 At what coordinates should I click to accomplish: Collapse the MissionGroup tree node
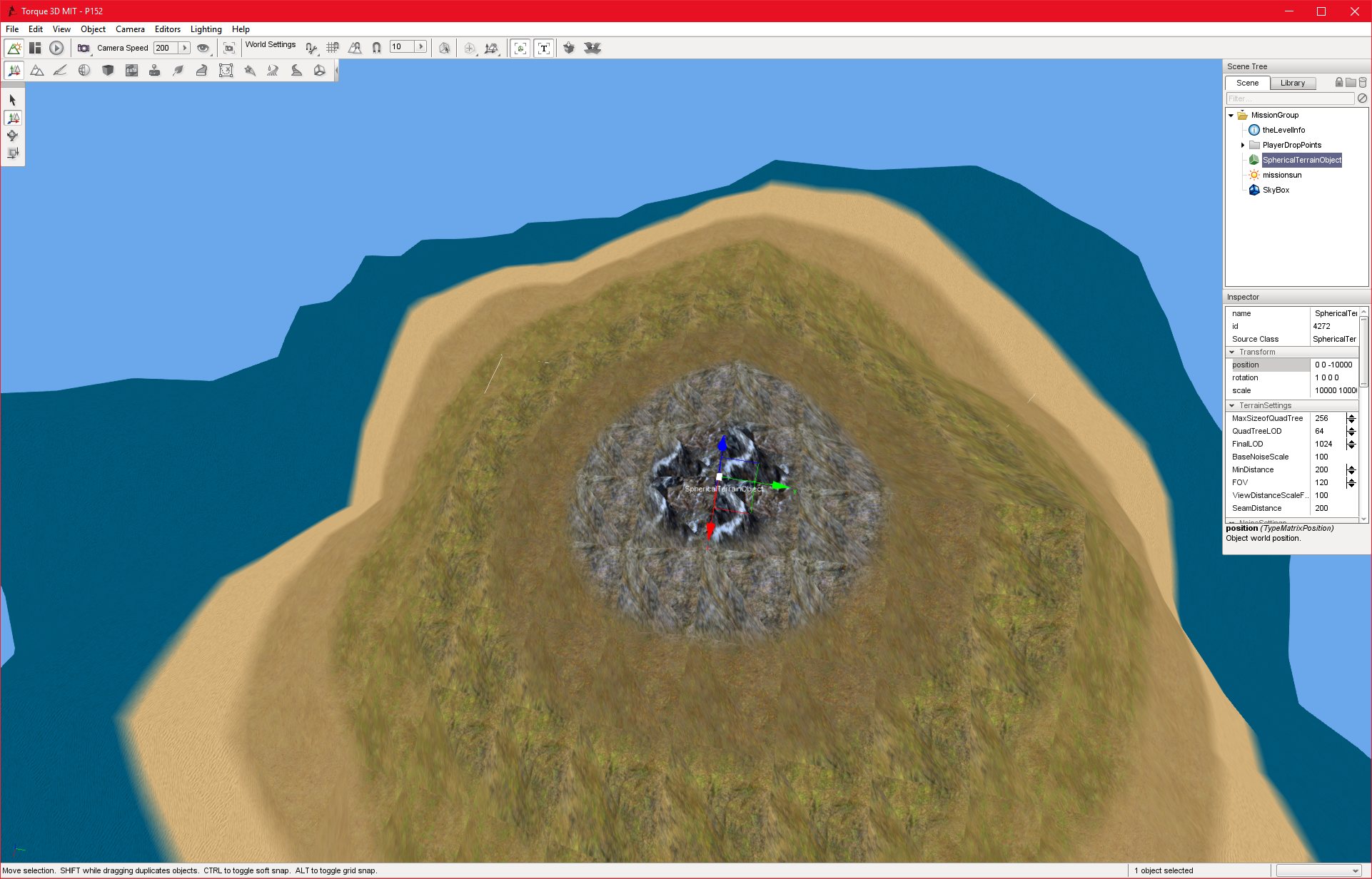pos(1231,115)
